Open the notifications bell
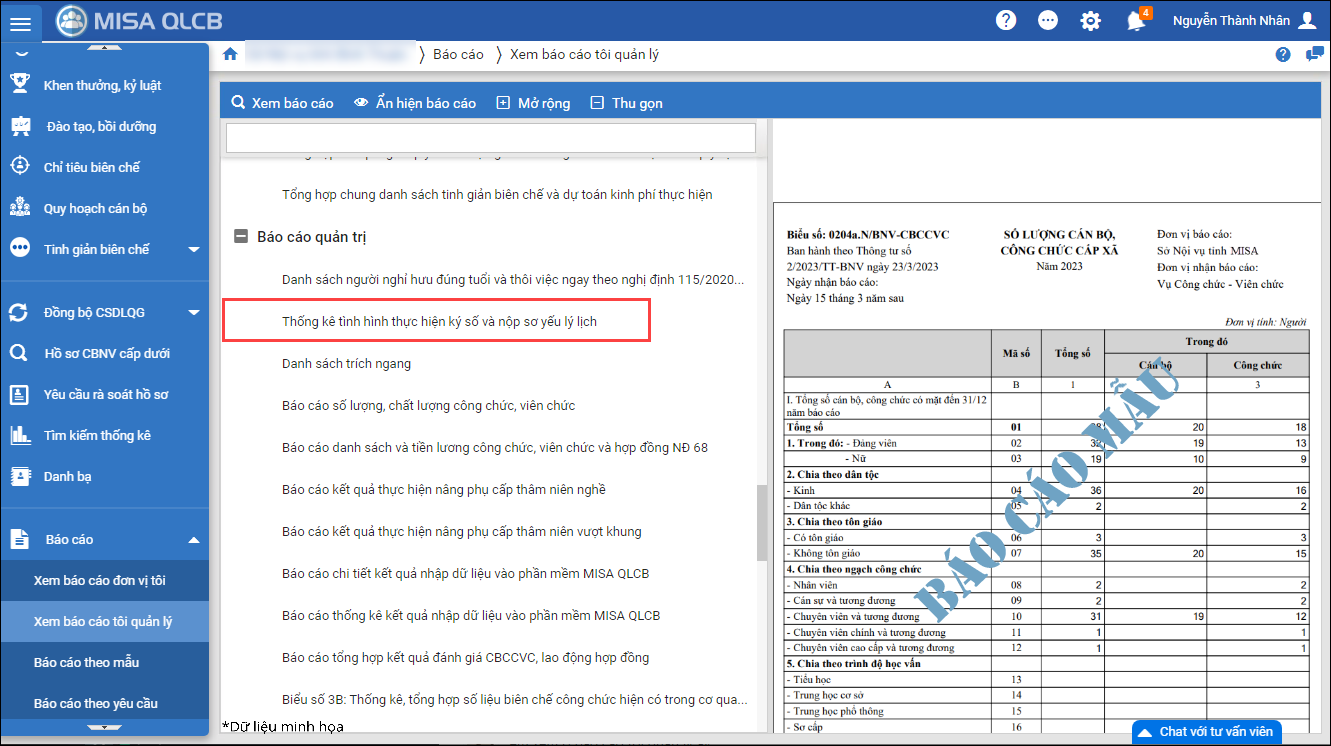1331x746 pixels. pos(1135,21)
